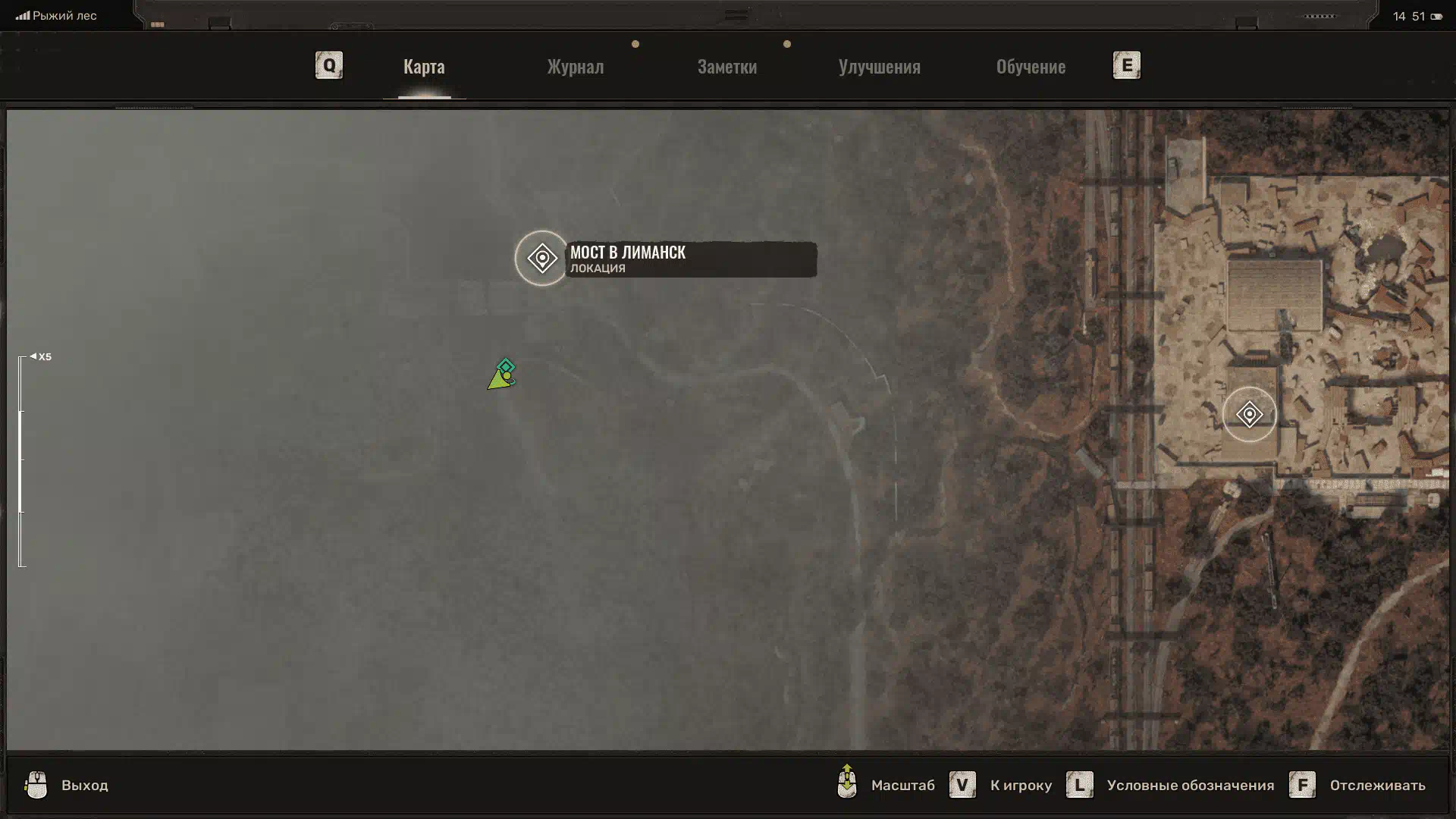1456x819 pixels.
Task: Center map with К игроку
Action: point(1021,785)
